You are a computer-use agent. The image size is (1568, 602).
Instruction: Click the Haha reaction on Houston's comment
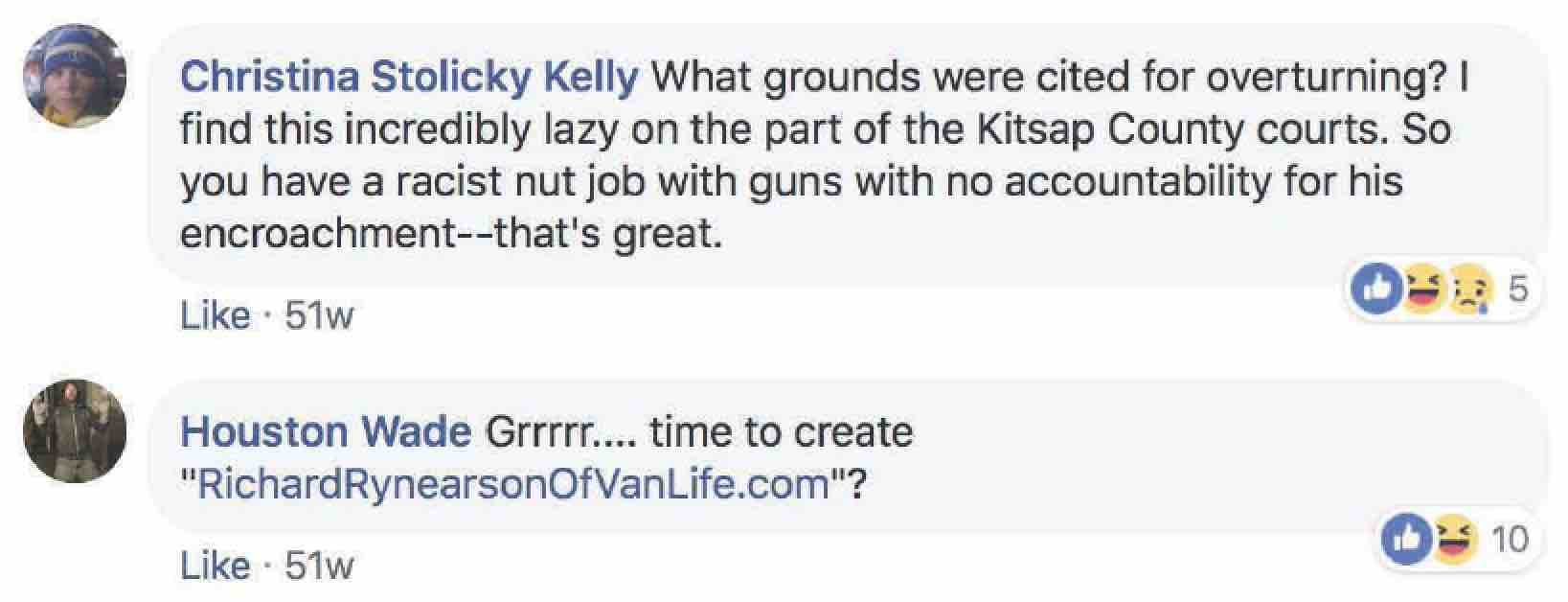[x=1453, y=540]
